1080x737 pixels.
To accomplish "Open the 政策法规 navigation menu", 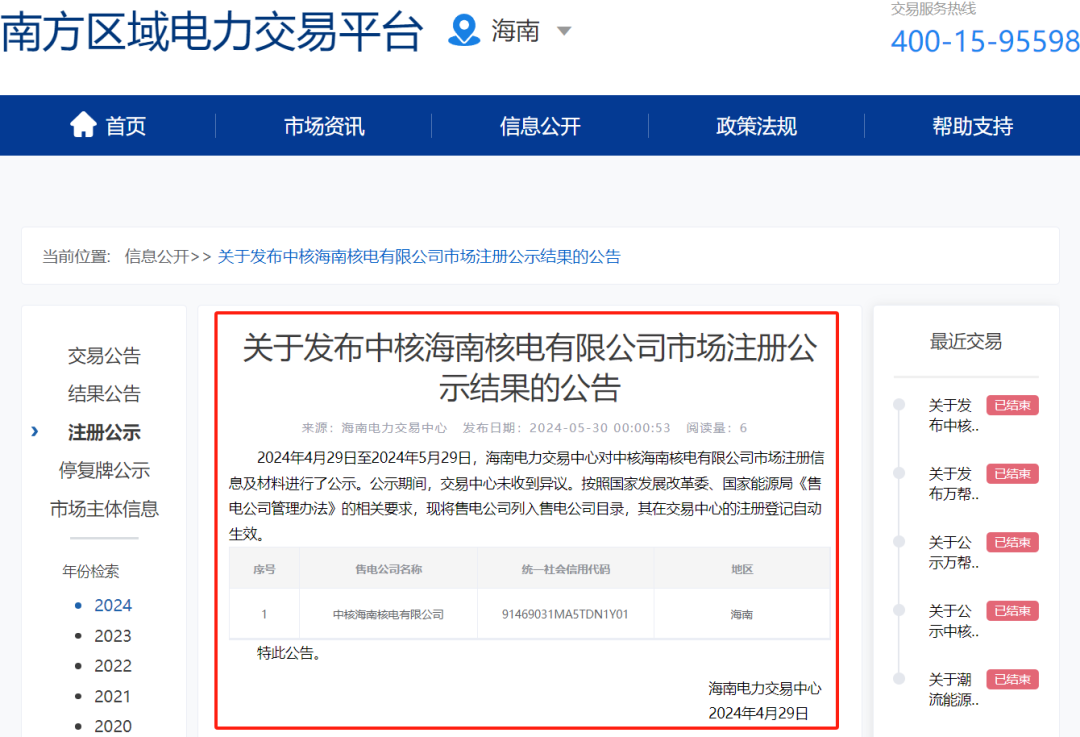I will click(755, 124).
